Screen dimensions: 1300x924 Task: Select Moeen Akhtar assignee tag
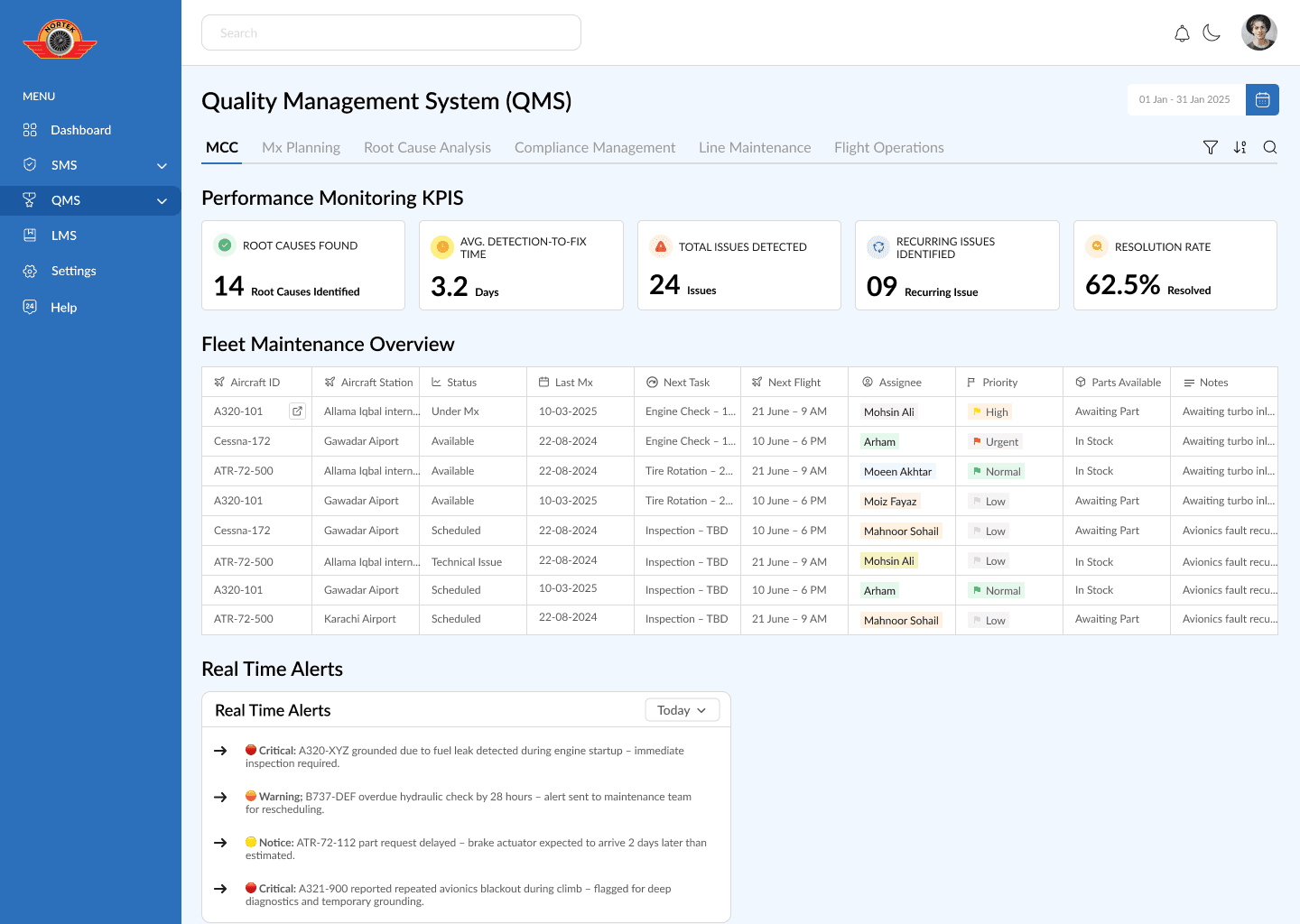[x=897, y=471]
